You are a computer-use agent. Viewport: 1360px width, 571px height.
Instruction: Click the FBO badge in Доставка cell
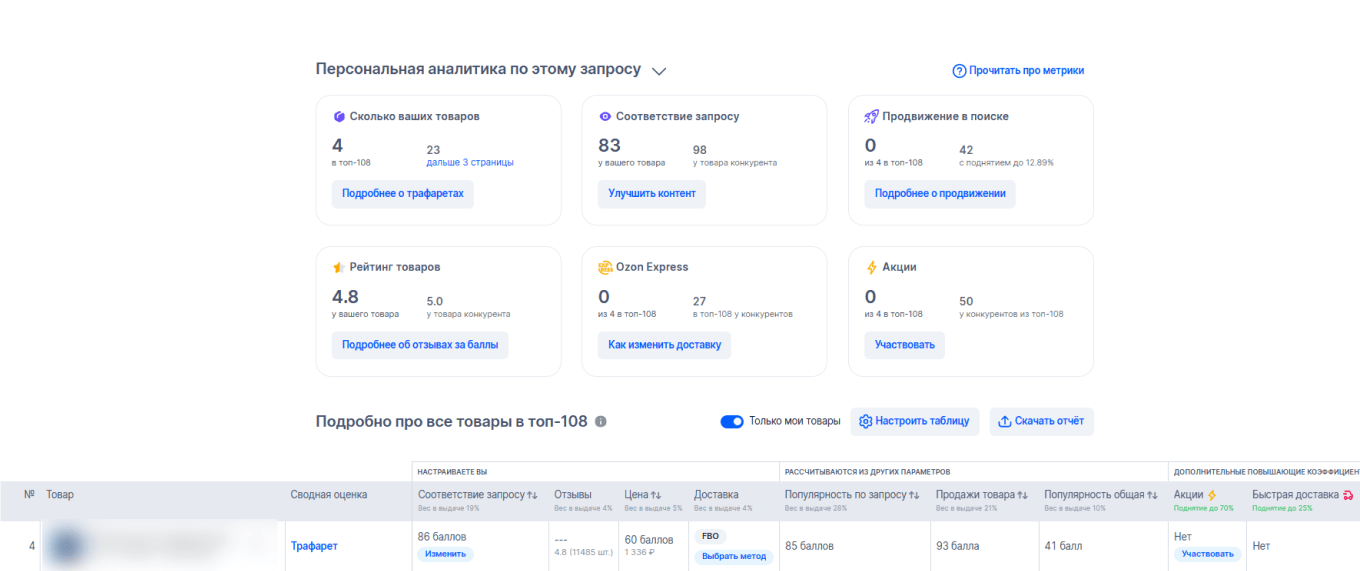coord(711,536)
